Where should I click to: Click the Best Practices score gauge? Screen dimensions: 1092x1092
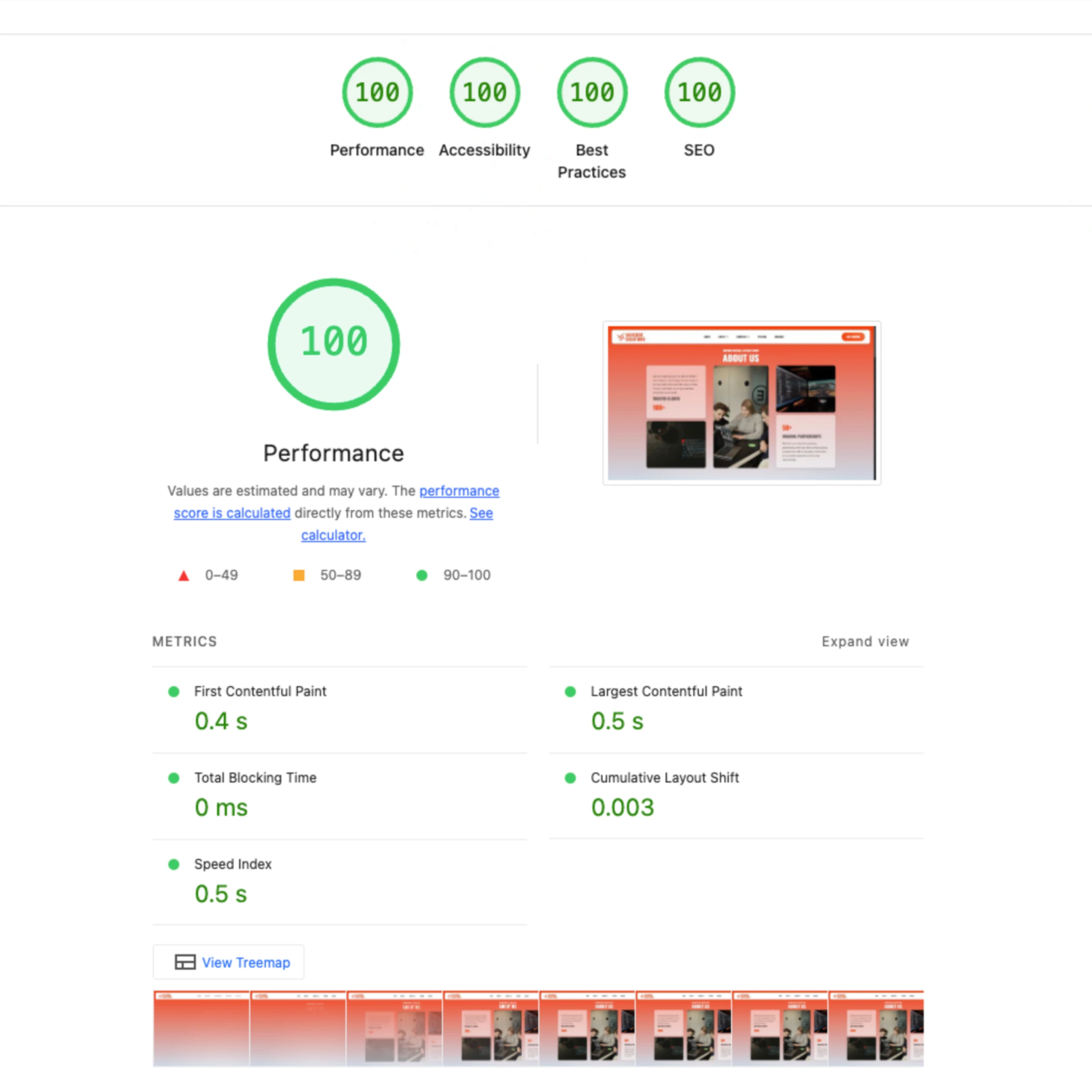592,93
